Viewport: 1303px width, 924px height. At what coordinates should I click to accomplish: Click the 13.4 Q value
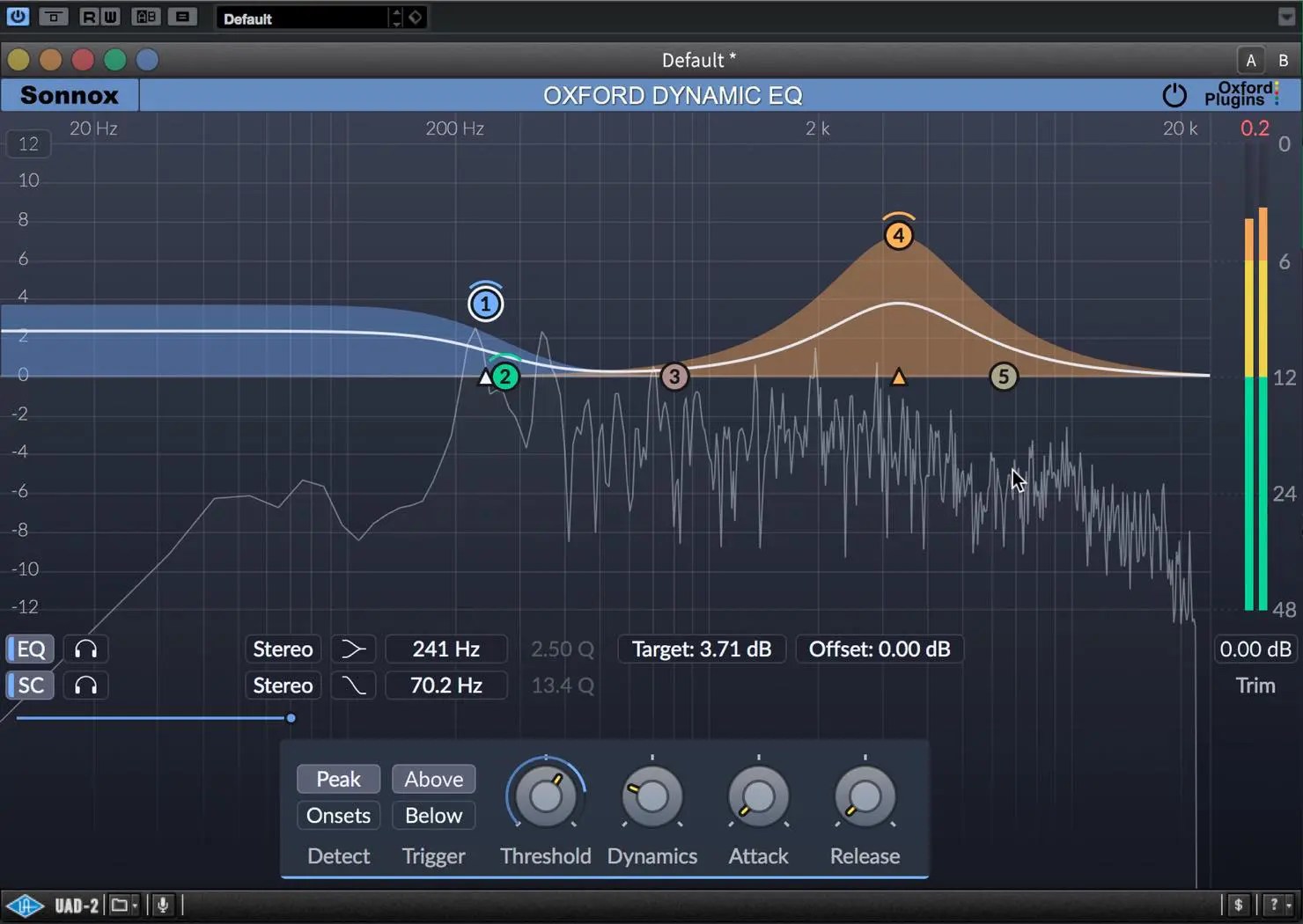(563, 686)
